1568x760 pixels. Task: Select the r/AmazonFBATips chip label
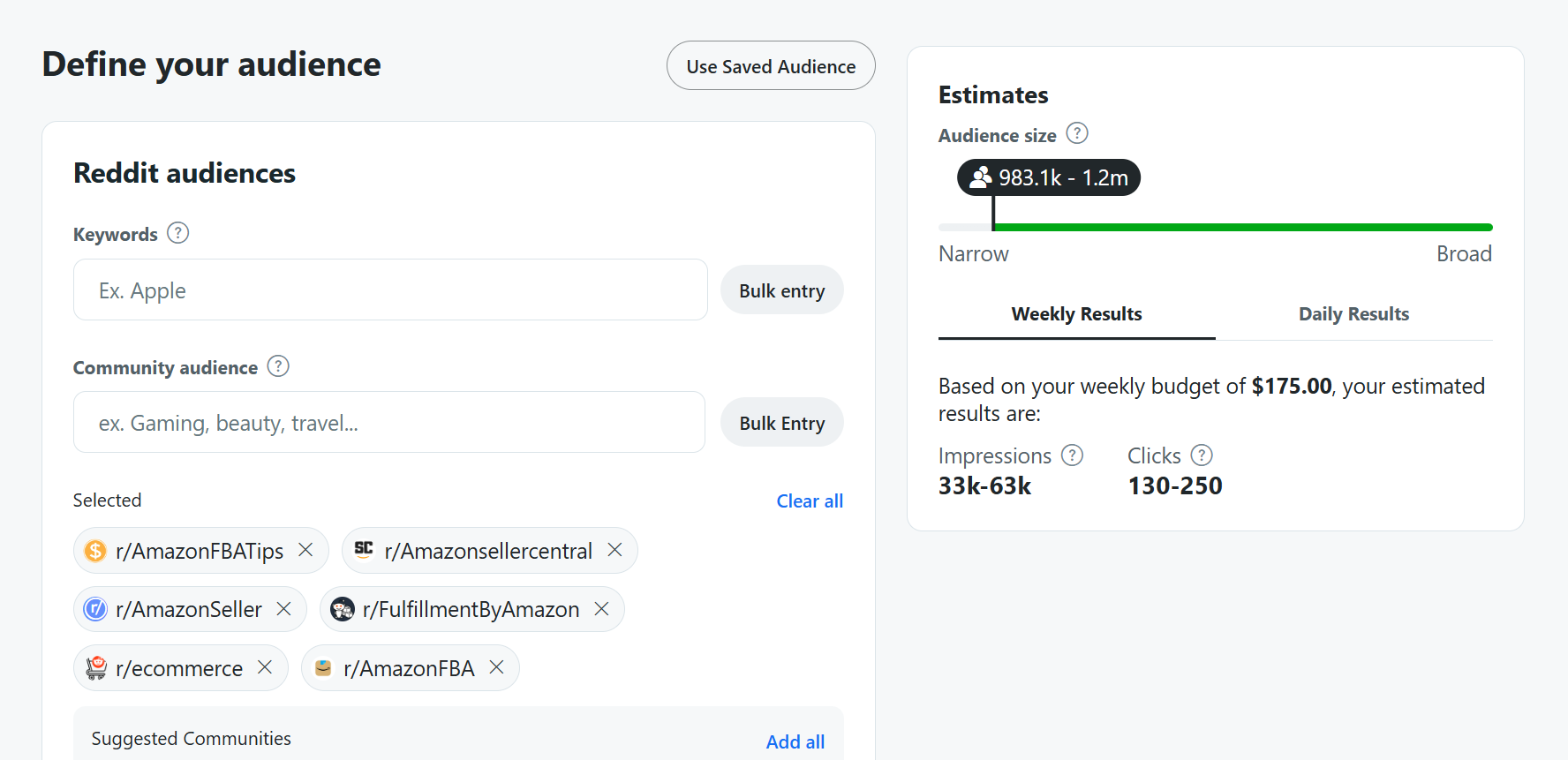click(x=200, y=551)
